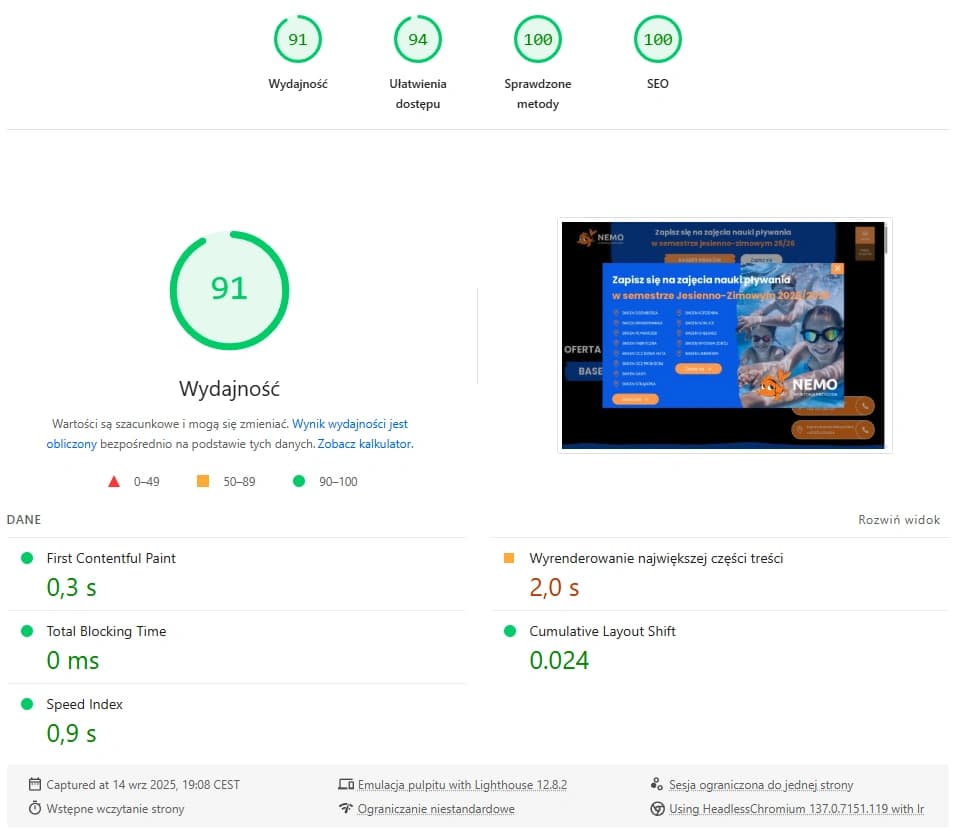Click the Speed Index metric row

click(x=85, y=704)
